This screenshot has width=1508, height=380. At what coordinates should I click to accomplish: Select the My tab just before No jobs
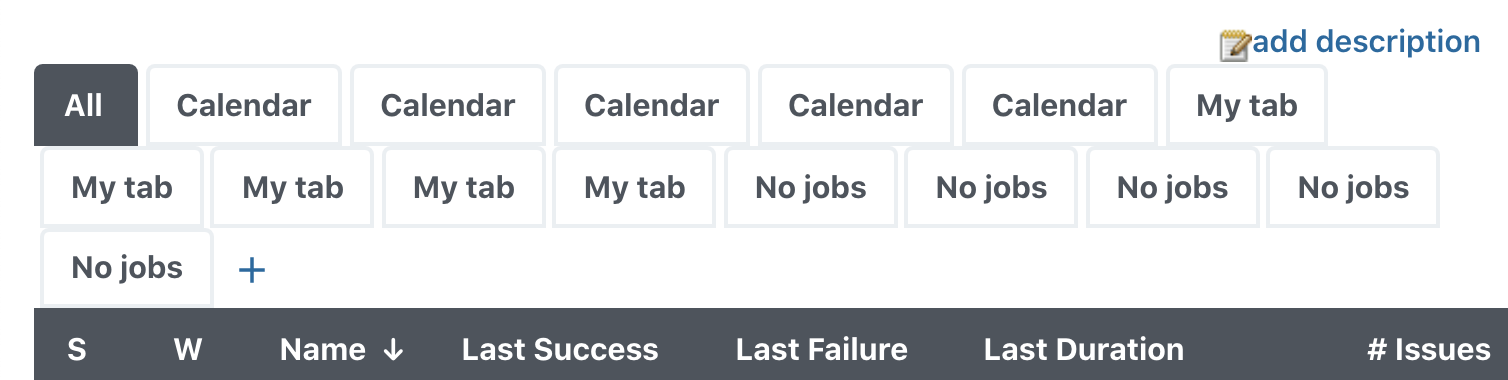coord(635,187)
